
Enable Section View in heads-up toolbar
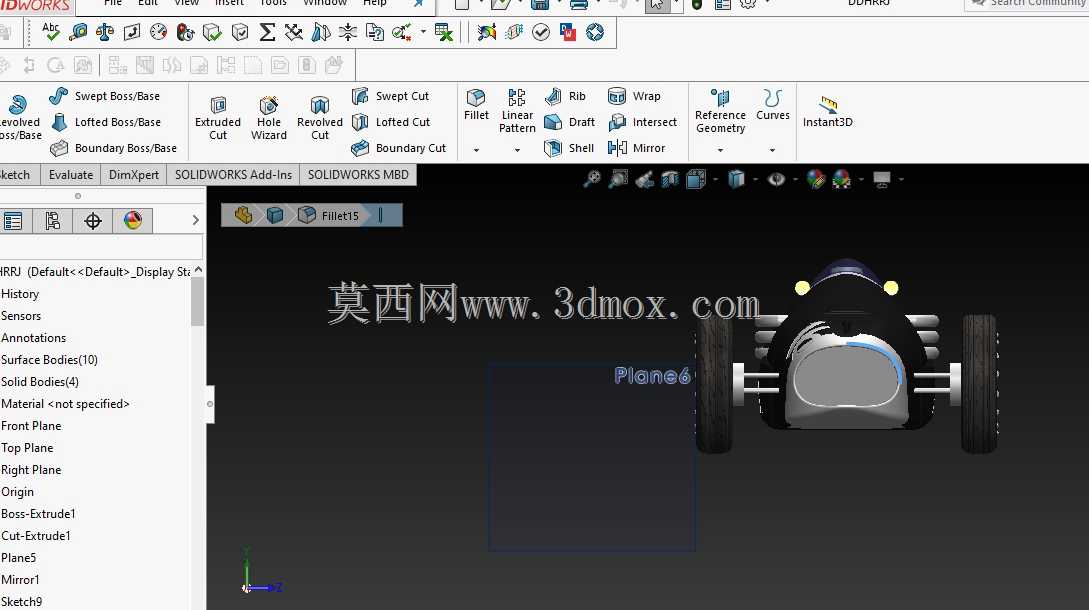pyautogui.click(x=670, y=179)
